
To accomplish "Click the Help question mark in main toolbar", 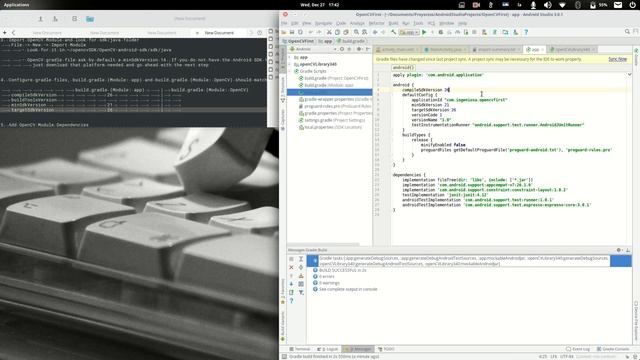I will pyautogui.click(x=526, y=32).
